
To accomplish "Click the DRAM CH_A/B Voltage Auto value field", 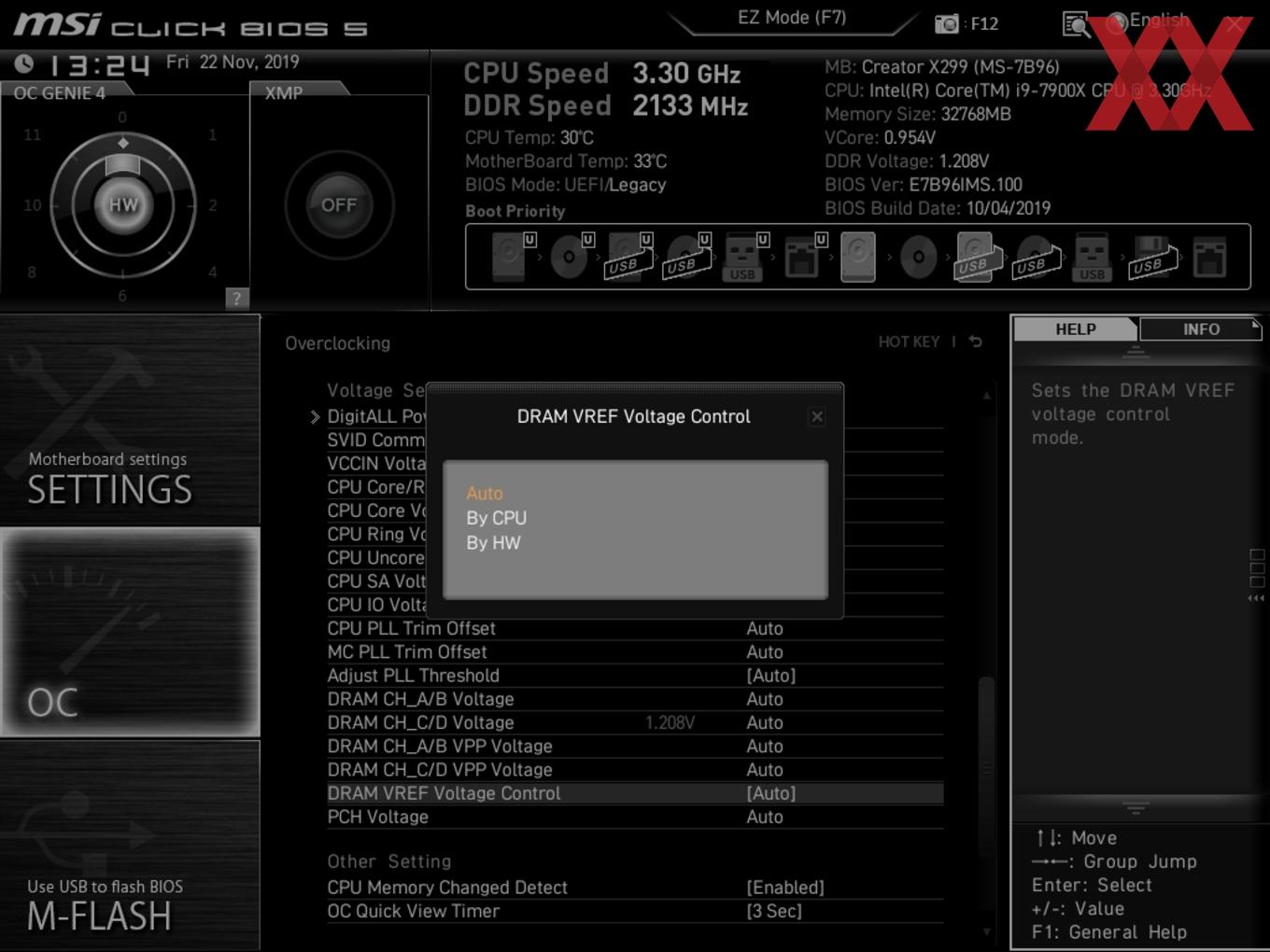I will click(x=765, y=699).
